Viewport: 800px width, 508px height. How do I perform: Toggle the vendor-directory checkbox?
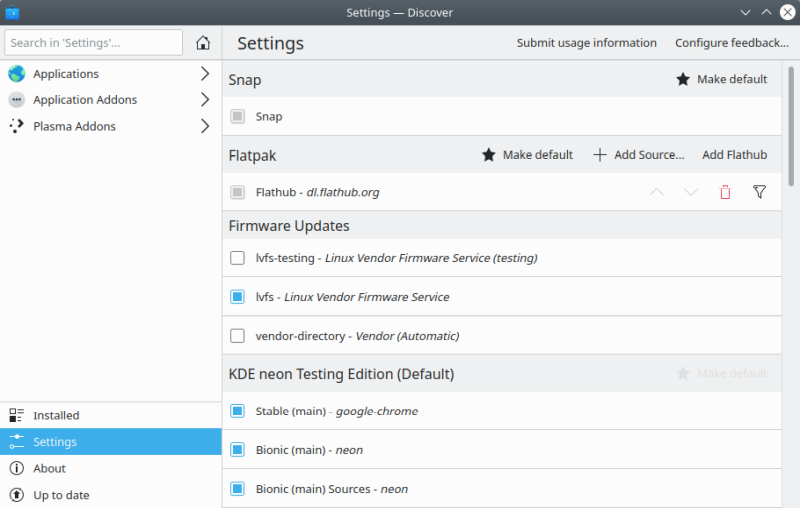point(237,336)
